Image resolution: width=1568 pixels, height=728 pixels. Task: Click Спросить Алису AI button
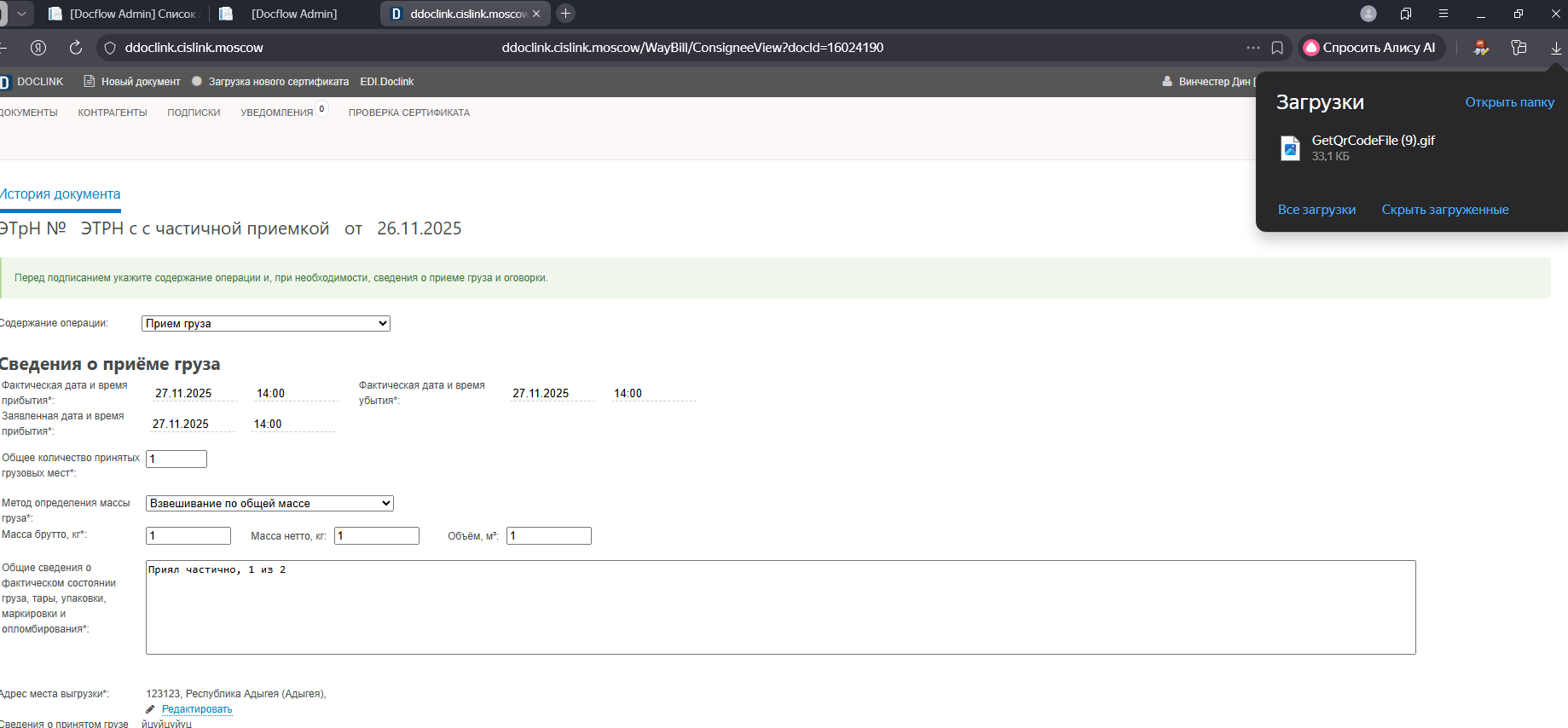1371,48
